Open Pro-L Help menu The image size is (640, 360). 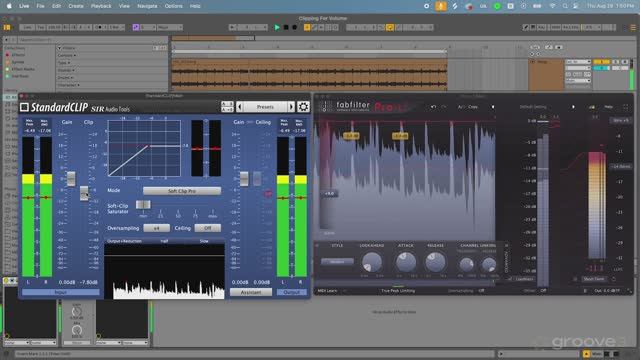coord(609,107)
